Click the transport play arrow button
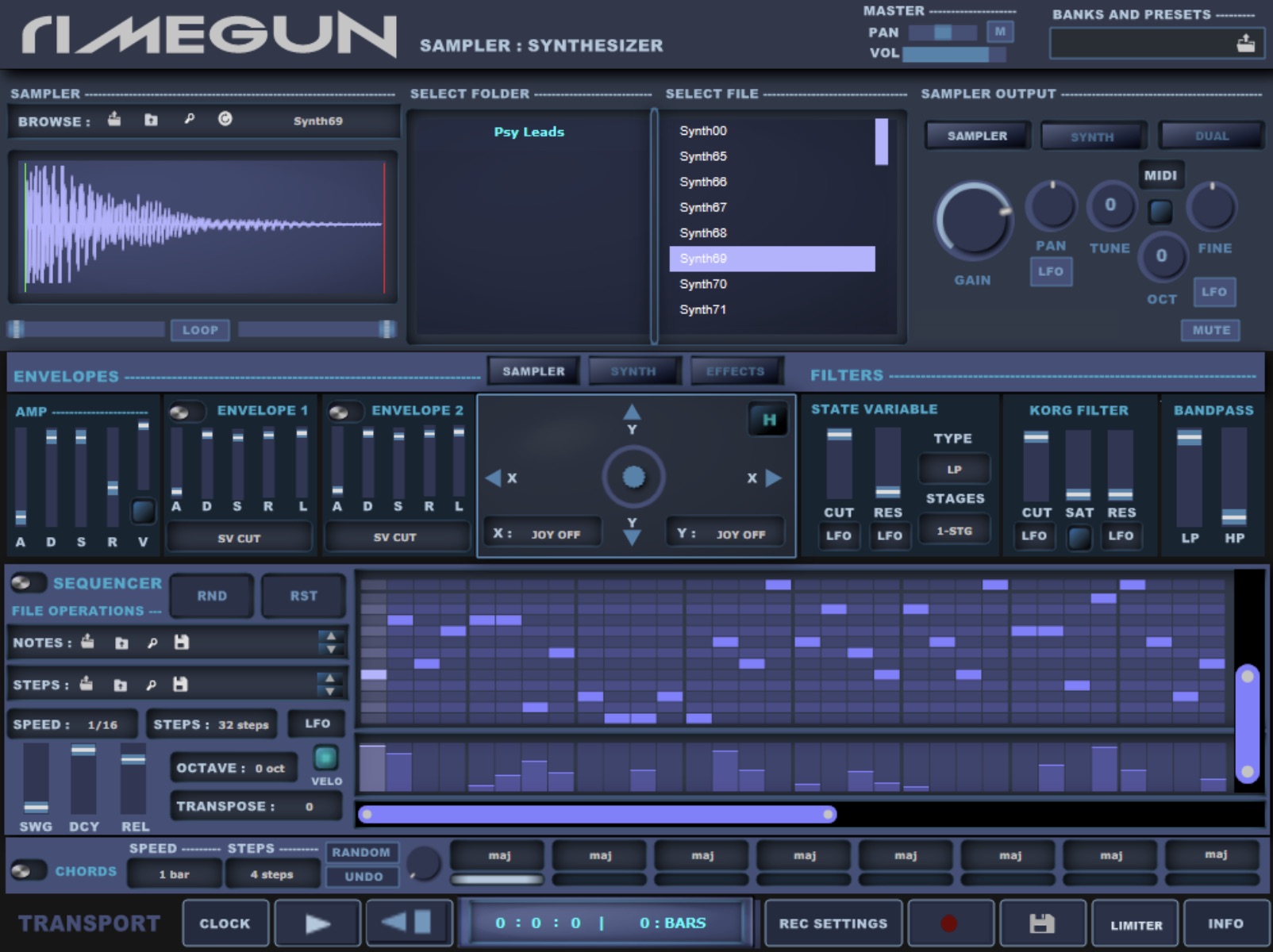1273x952 pixels. (x=318, y=923)
